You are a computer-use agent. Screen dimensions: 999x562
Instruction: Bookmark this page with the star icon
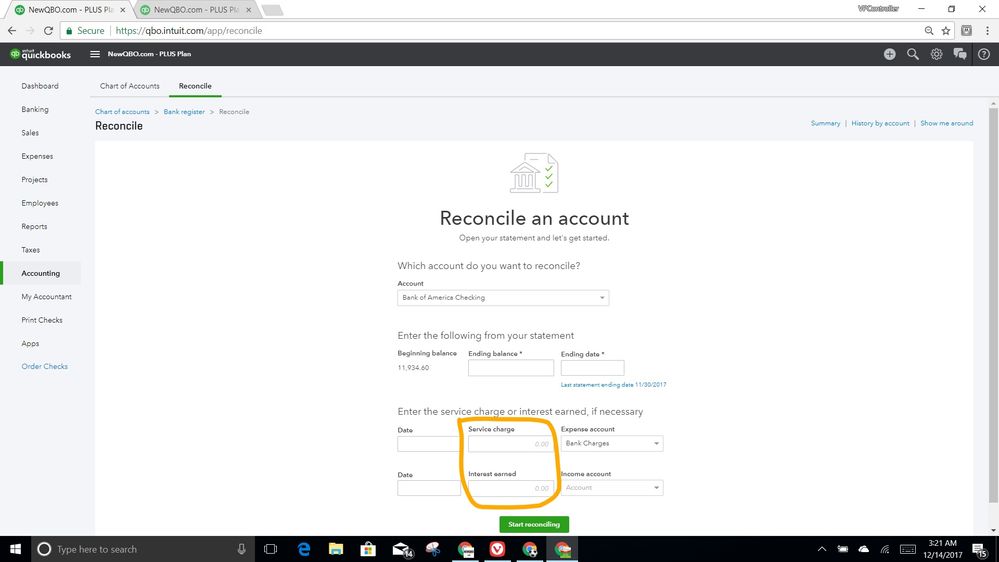[x=946, y=31]
